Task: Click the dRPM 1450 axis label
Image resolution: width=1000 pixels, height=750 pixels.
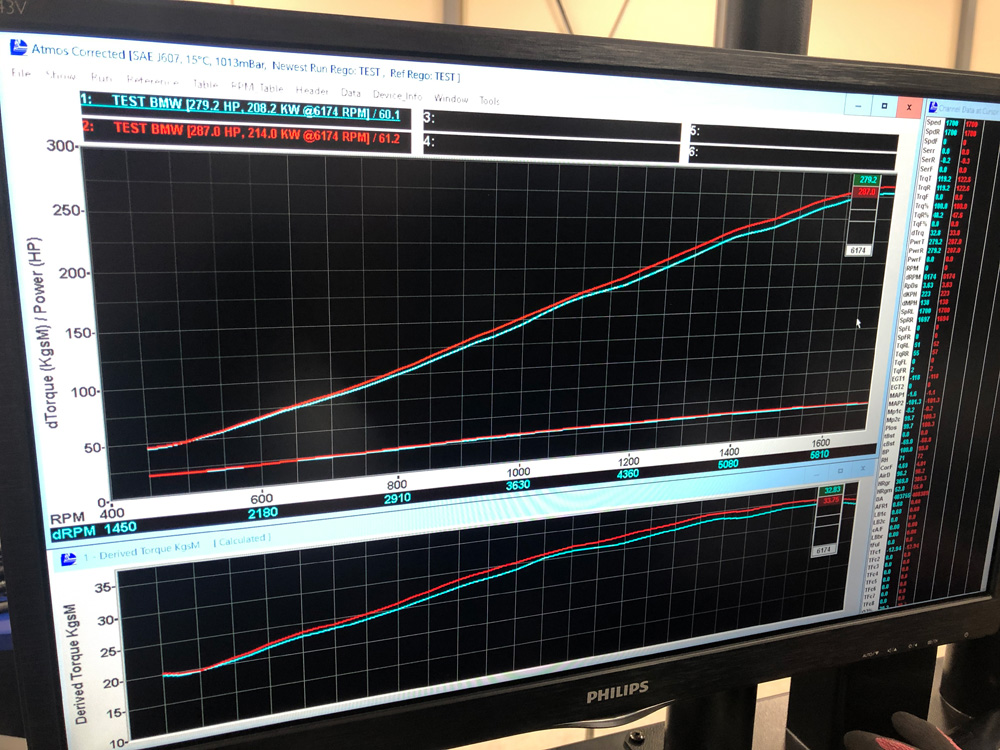Action: point(94,529)
